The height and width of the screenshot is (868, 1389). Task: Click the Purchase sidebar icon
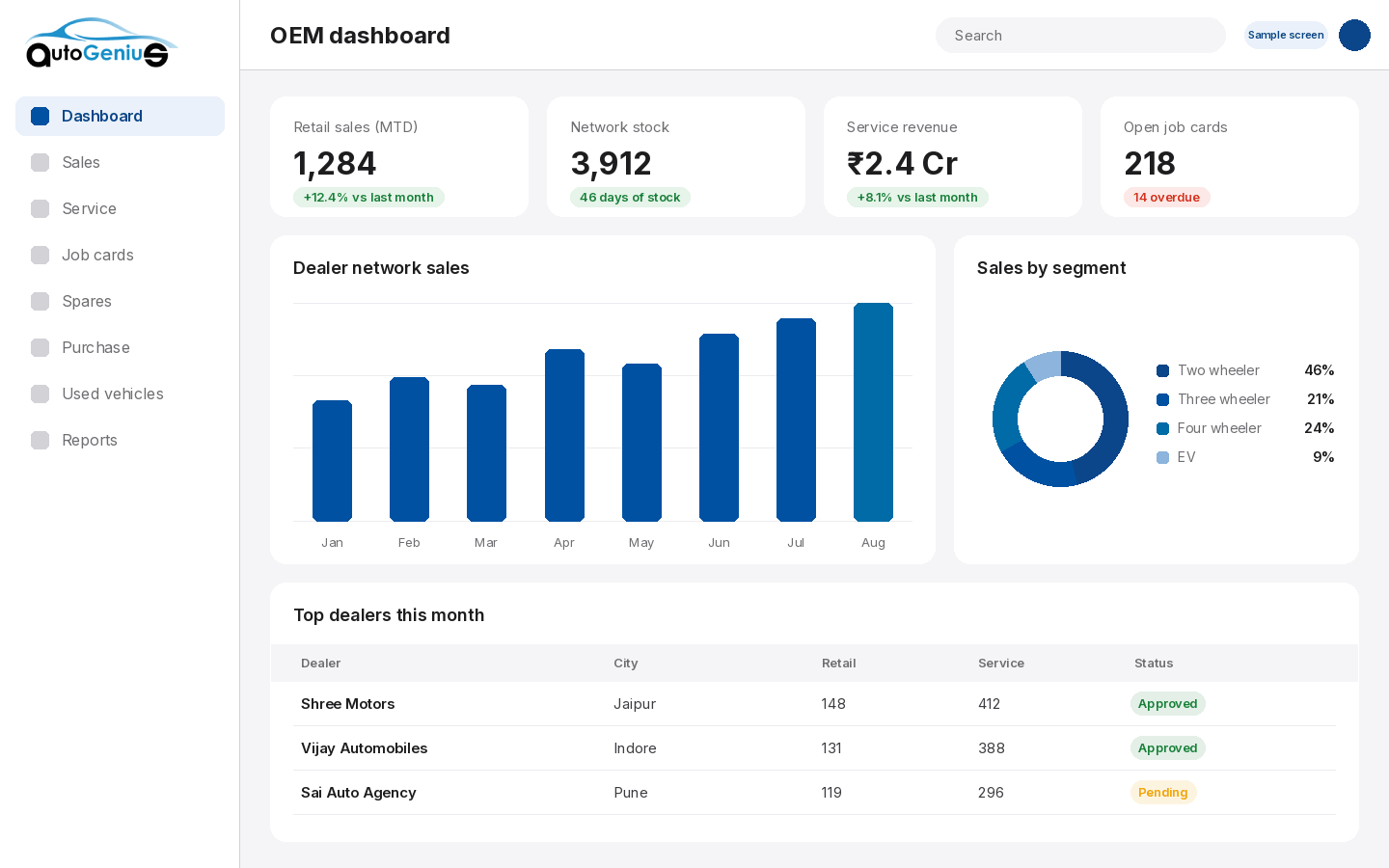[x=41, y=348]
